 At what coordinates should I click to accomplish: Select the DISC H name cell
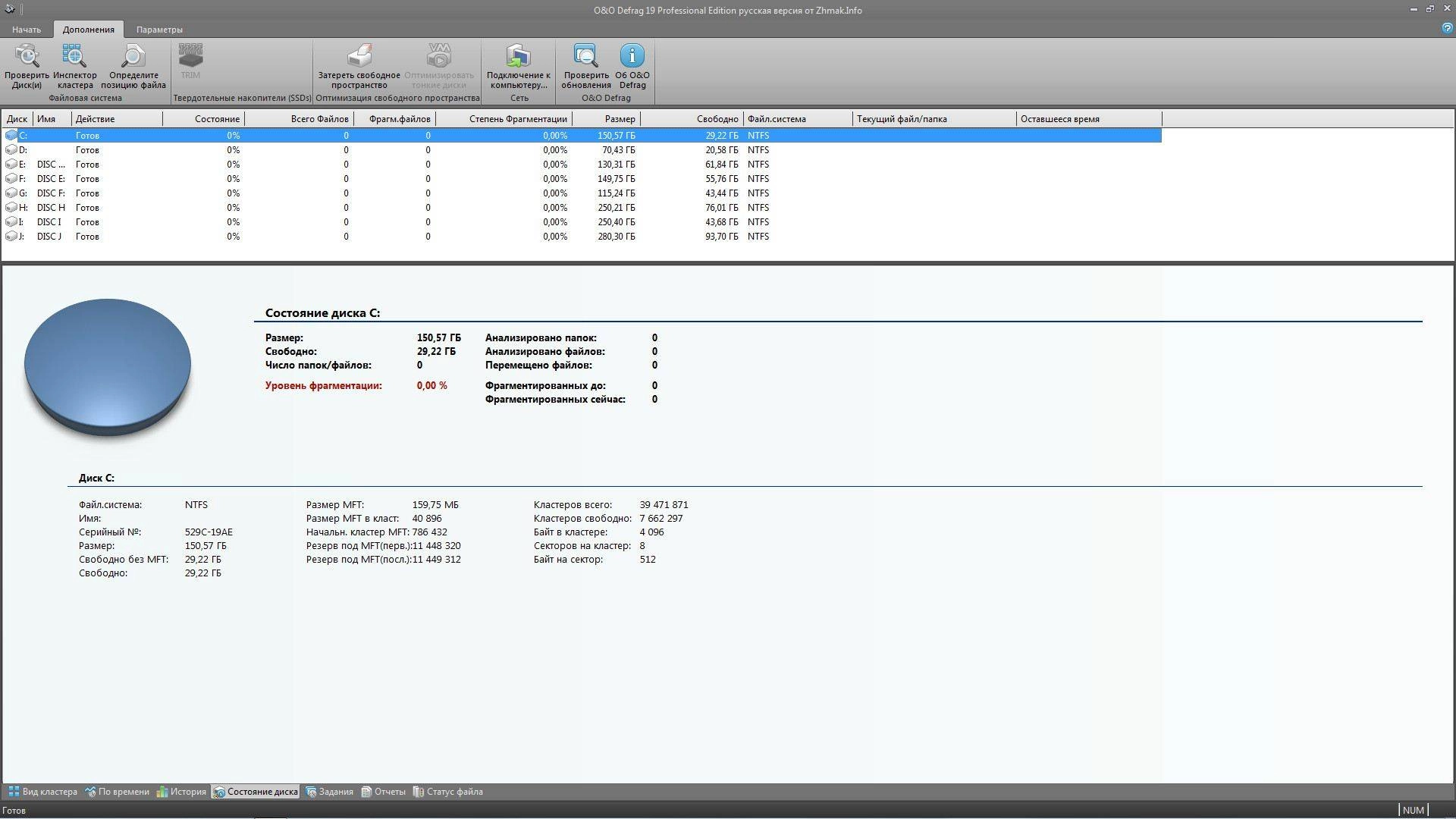[52, 208]
